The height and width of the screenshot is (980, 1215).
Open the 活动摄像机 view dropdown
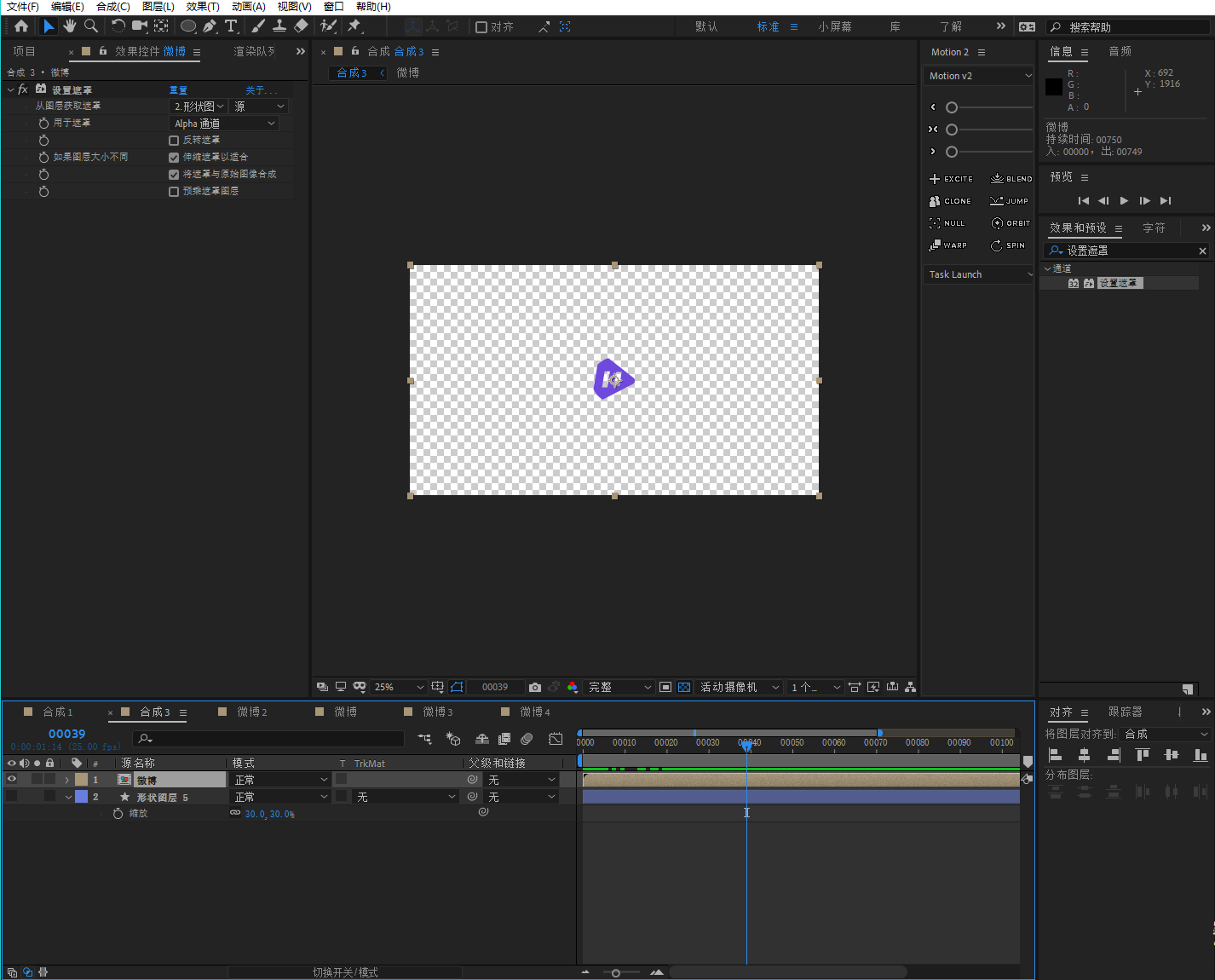740,687
